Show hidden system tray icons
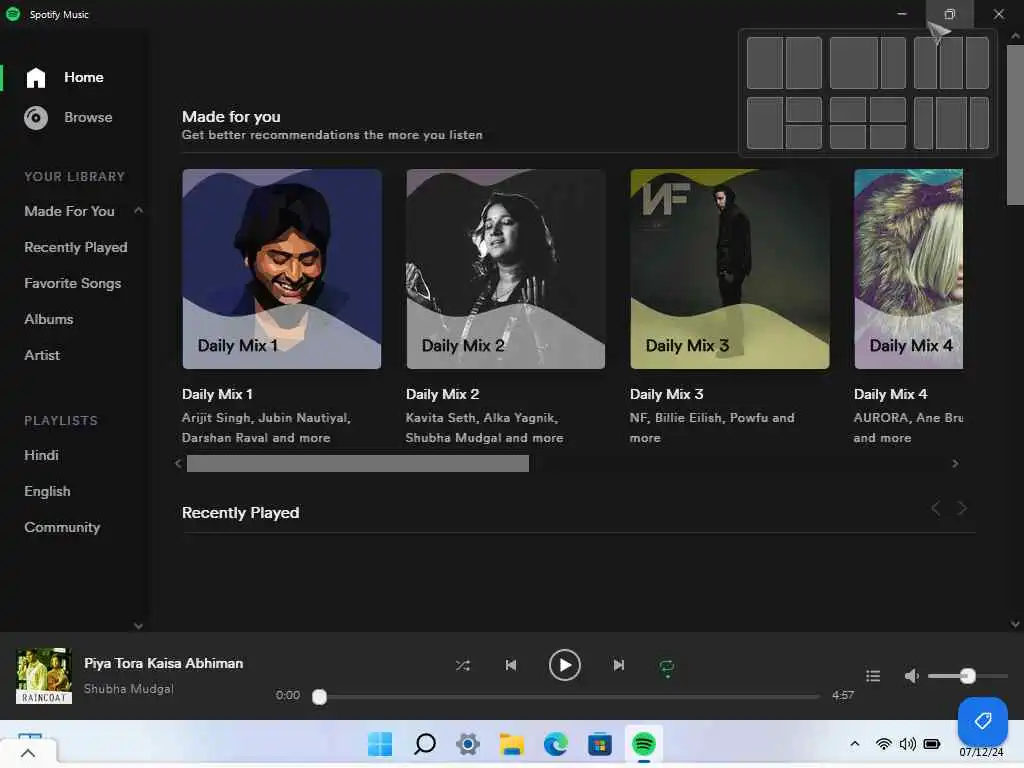Image resolution: width=1024 pixels, height=768 pixels. point(855,744)
